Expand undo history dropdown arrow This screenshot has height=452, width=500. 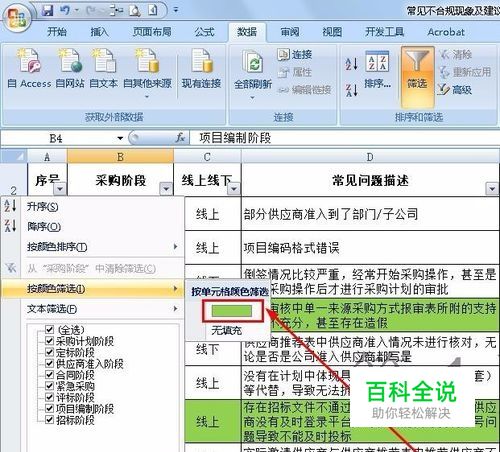click(x=76, y=11)
